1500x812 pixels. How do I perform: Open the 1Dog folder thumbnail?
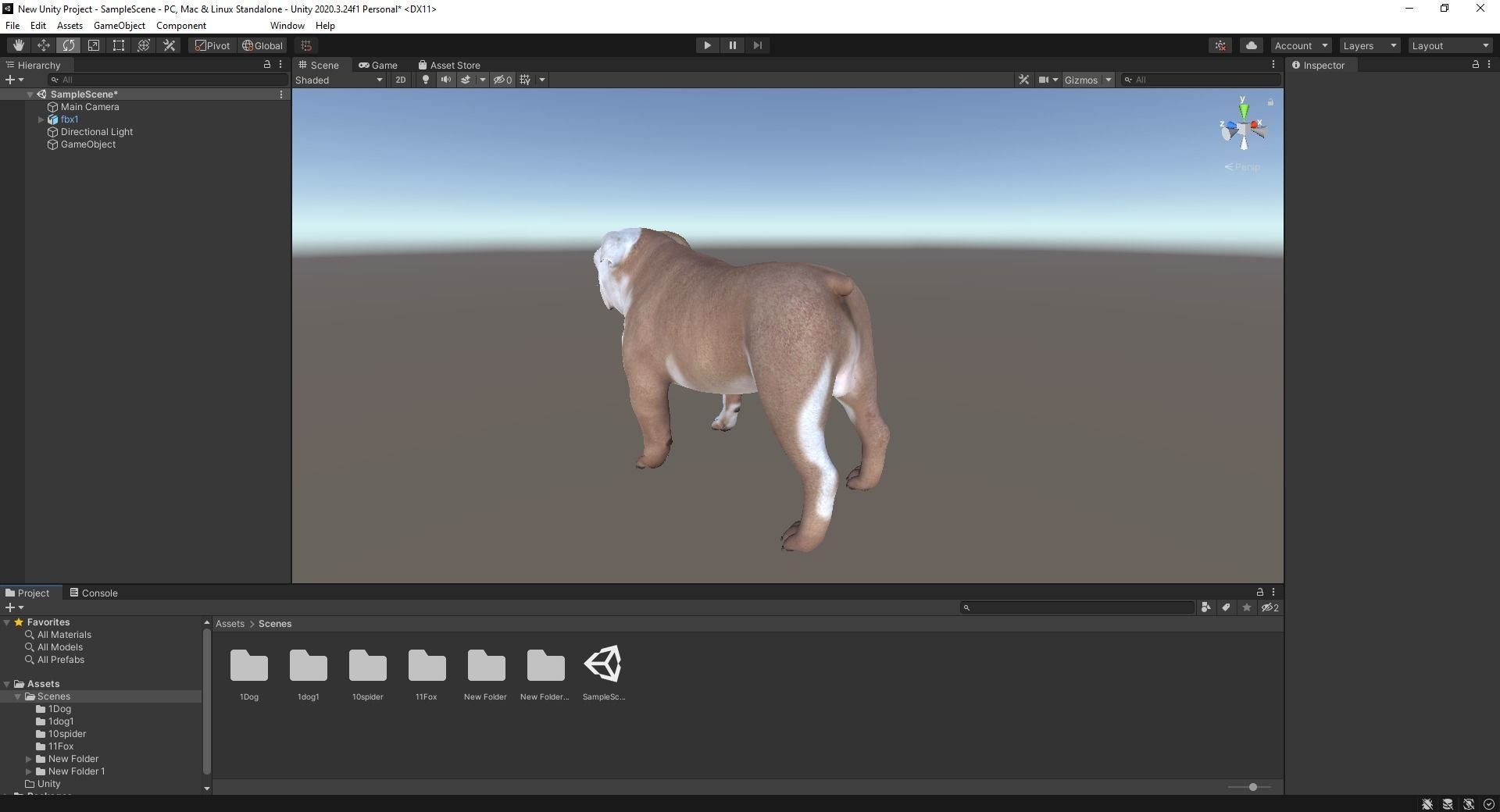point(249,665)
